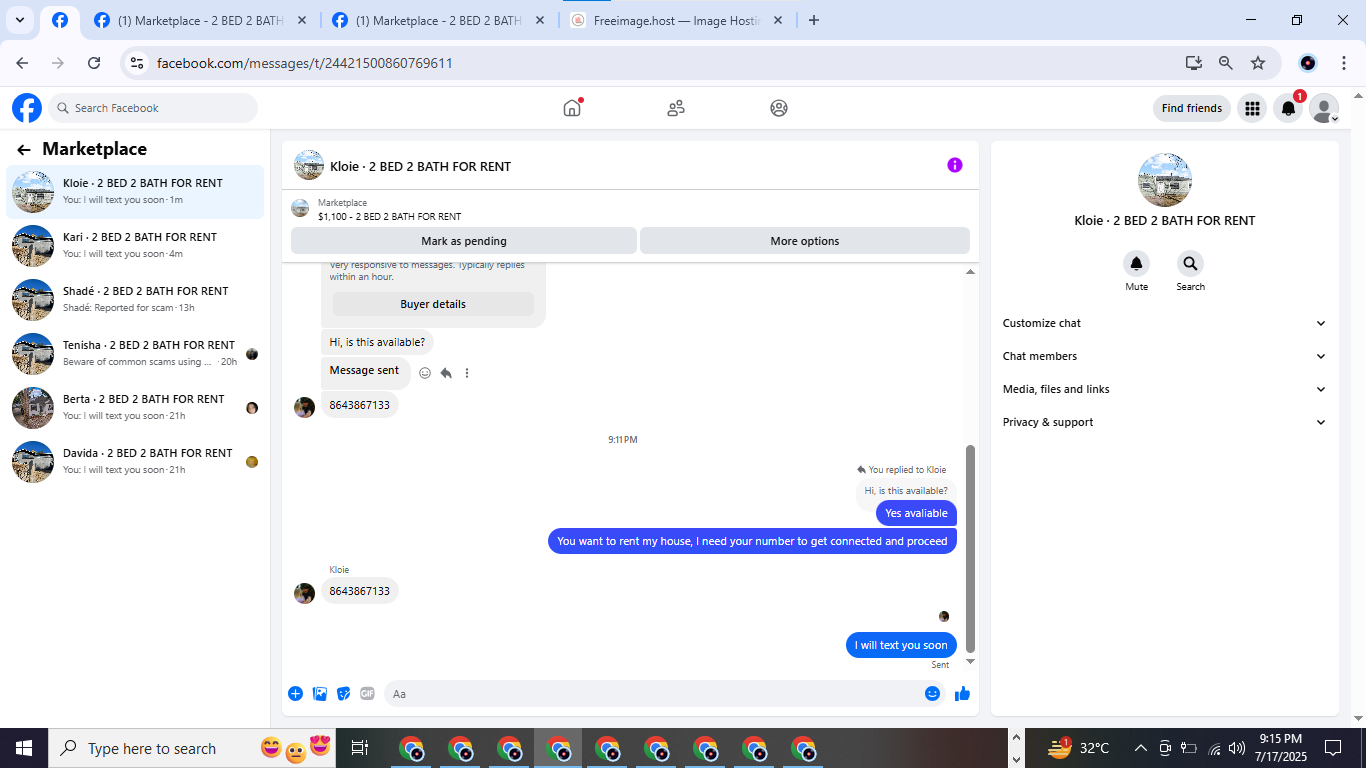Focus the message input field
Image resolution: width=1366 pixels, height=768 pixels.
[x=654, y=694]
